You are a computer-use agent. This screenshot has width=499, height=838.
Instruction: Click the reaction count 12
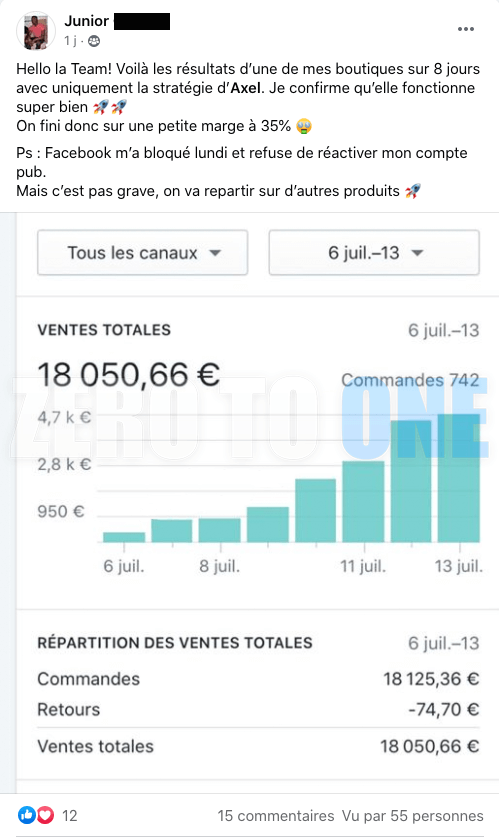[69, 816]
